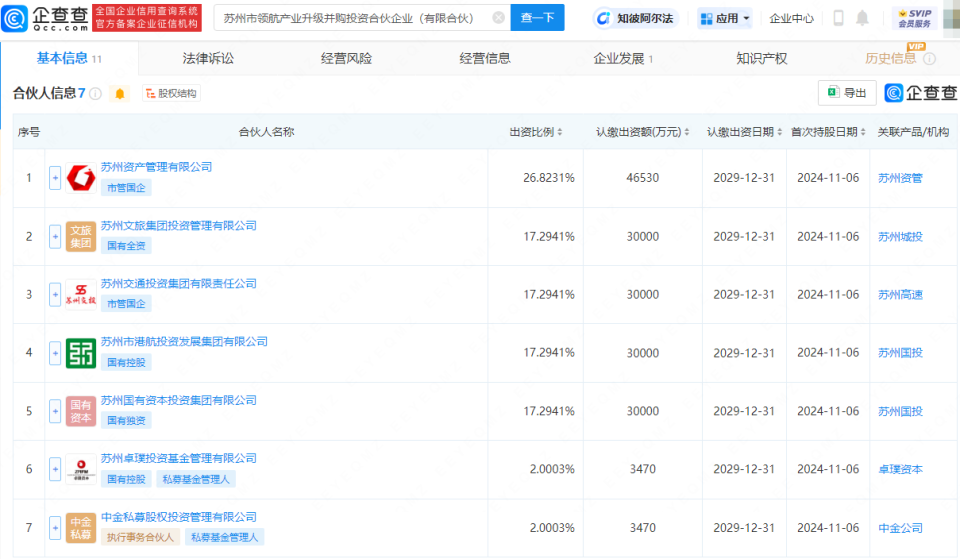Open 中金私募股权投资管理有限公司 link

point(178,517)
